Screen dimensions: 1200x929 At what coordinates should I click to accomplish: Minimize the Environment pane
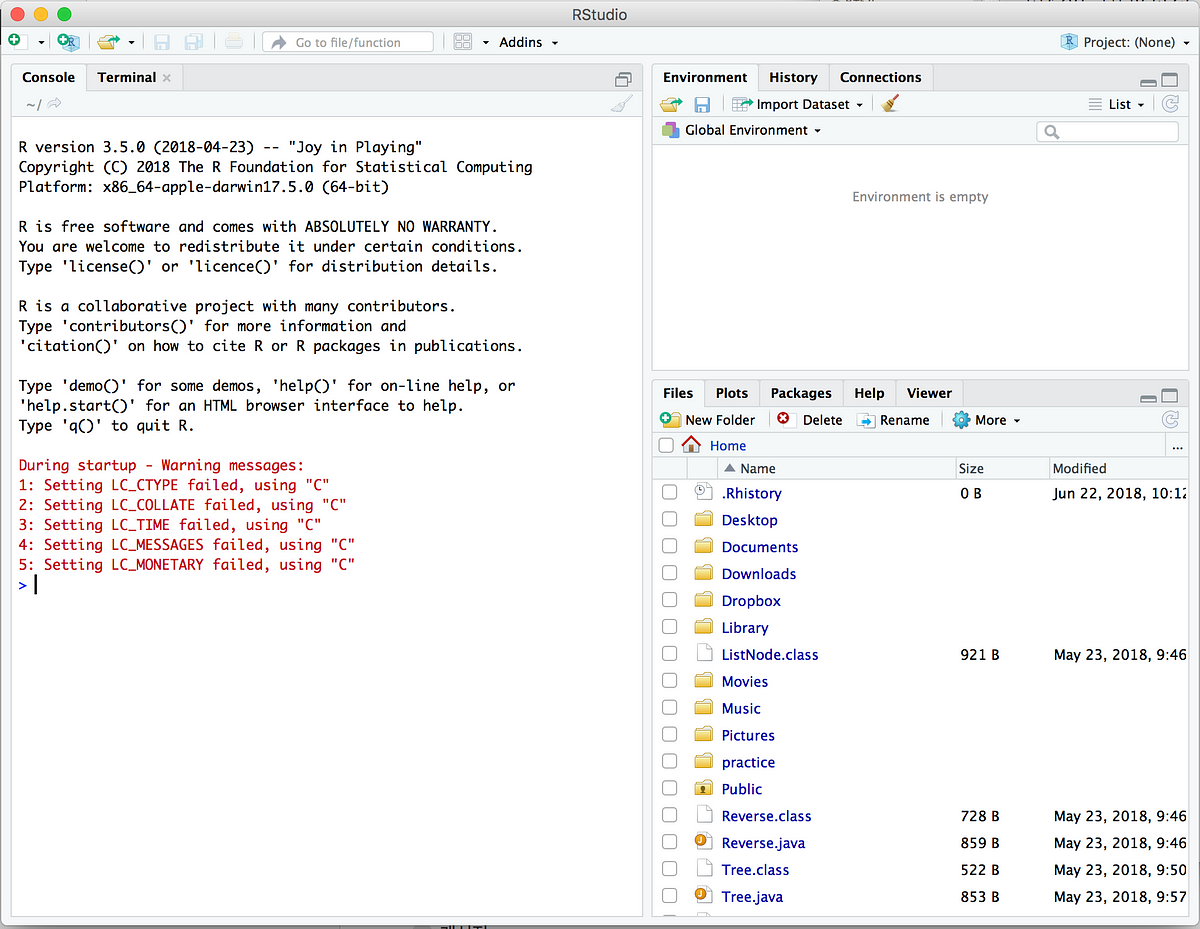pos(1149,81)
